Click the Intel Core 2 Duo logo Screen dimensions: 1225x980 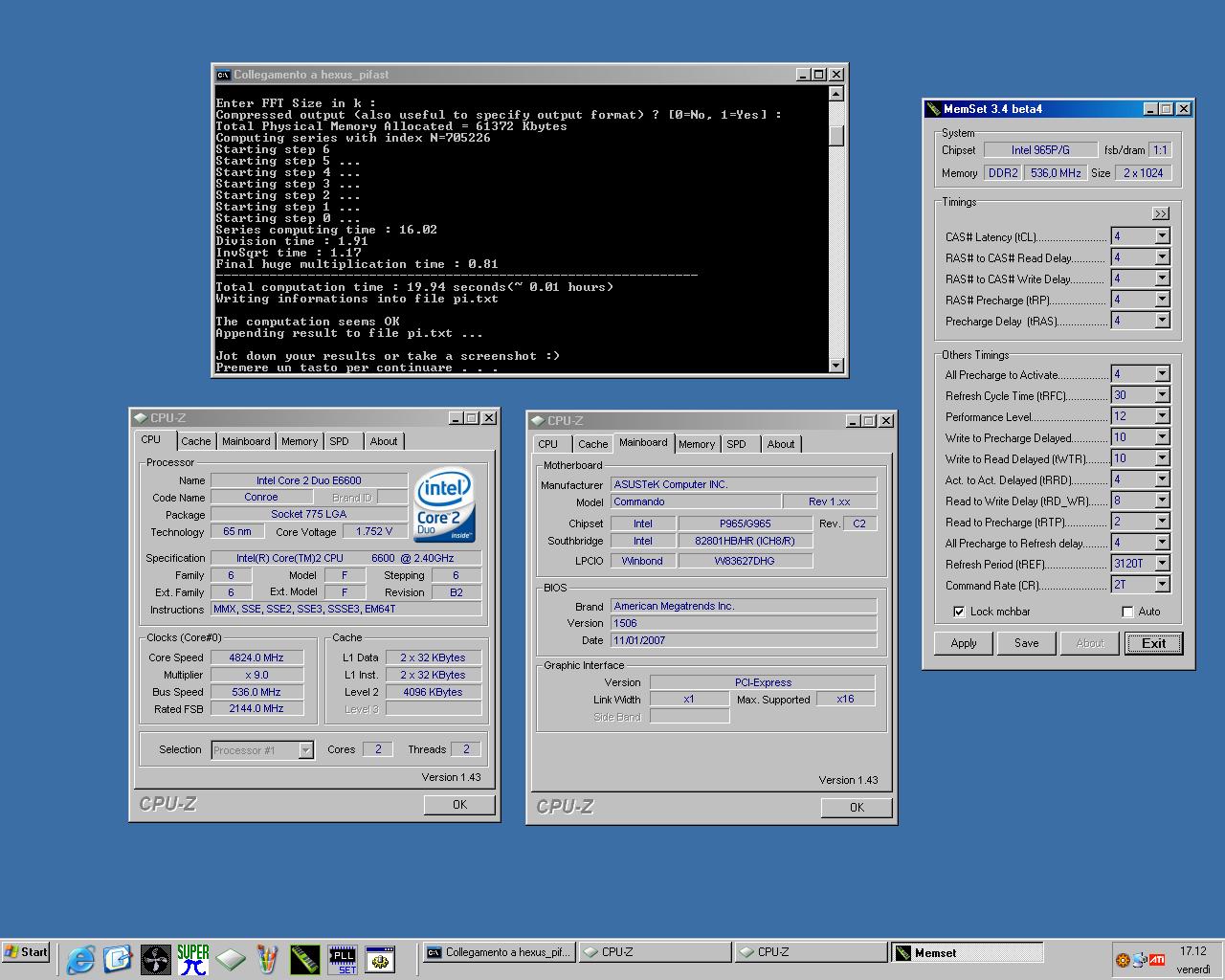(444, 504)
